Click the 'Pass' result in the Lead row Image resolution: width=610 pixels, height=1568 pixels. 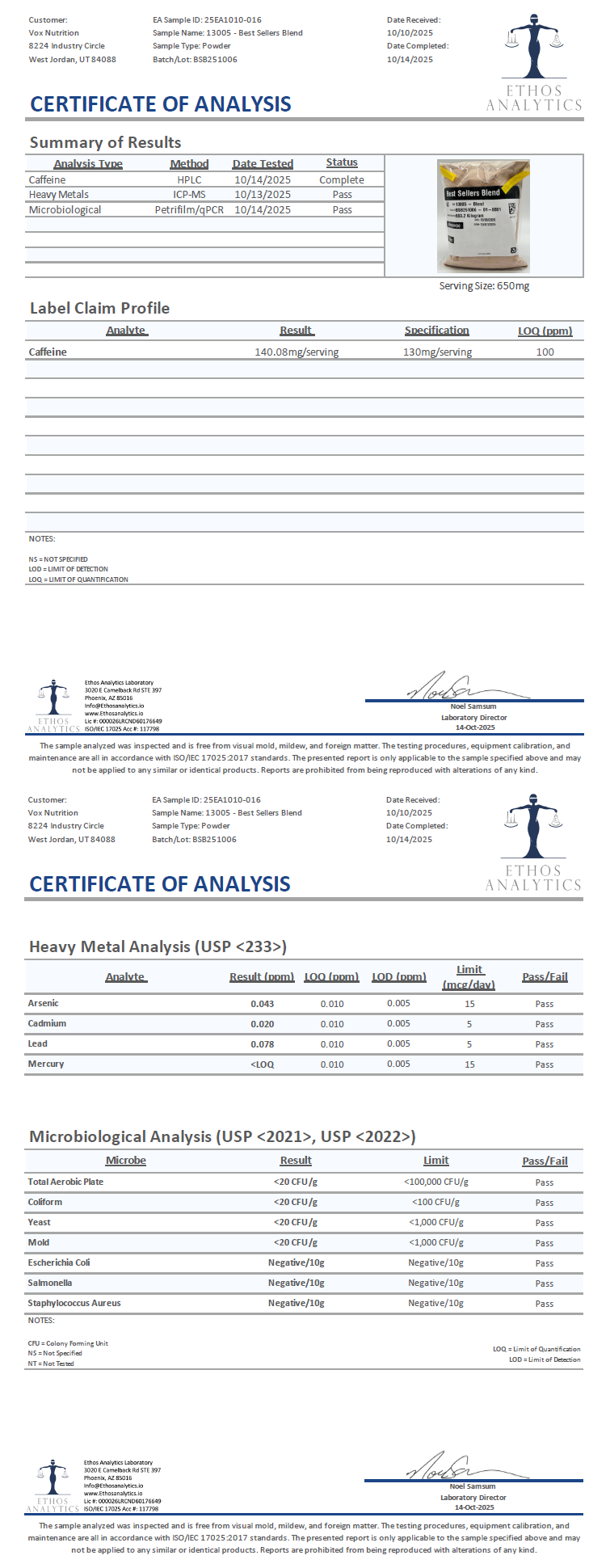pyautogui.click(x=545, y=1044)
